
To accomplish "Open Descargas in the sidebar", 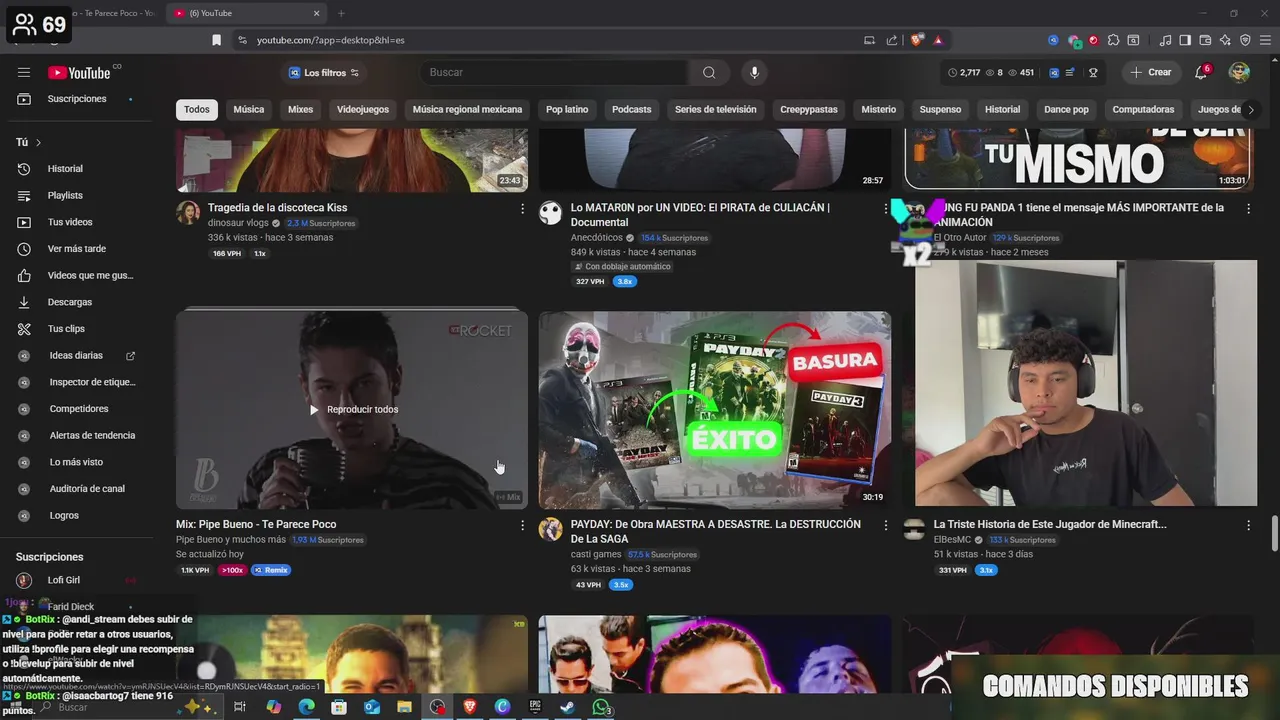I will pos(79,302).
